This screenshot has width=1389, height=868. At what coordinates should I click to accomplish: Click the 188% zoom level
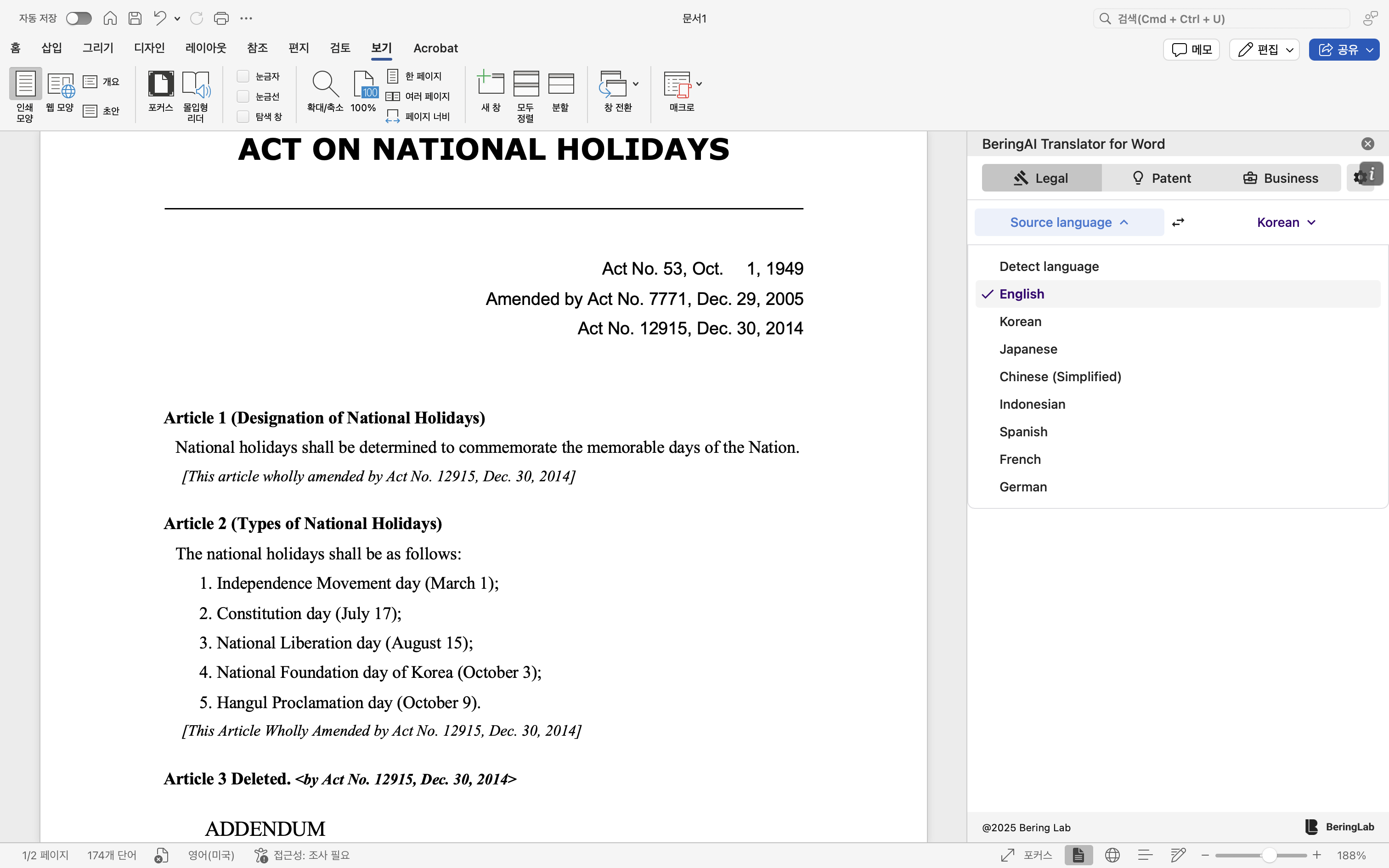click(1351, 855)
